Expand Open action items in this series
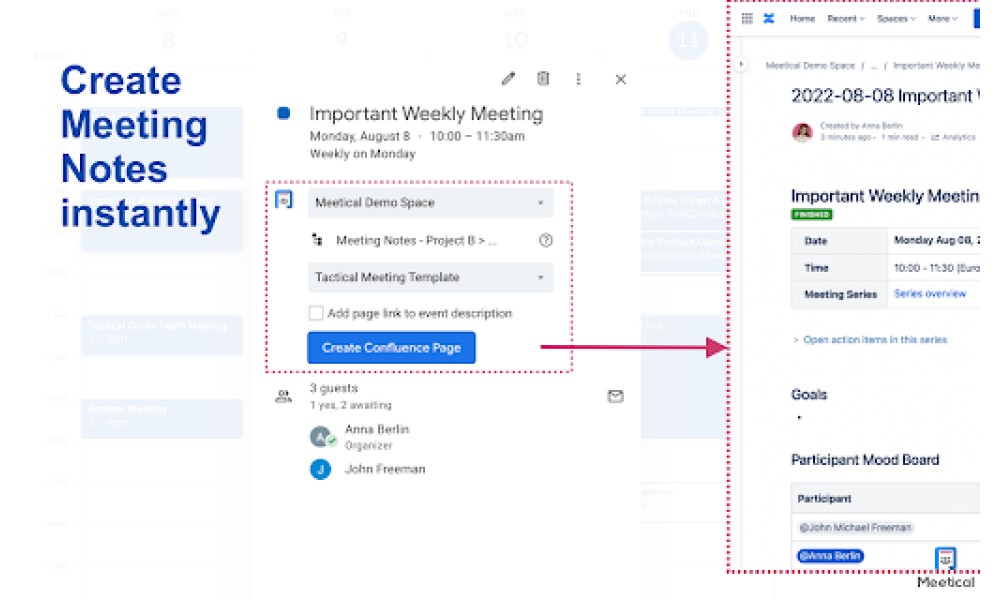The height and width of the screenshot is (600, 1000). pyautogui.click(x=871, y=340)
